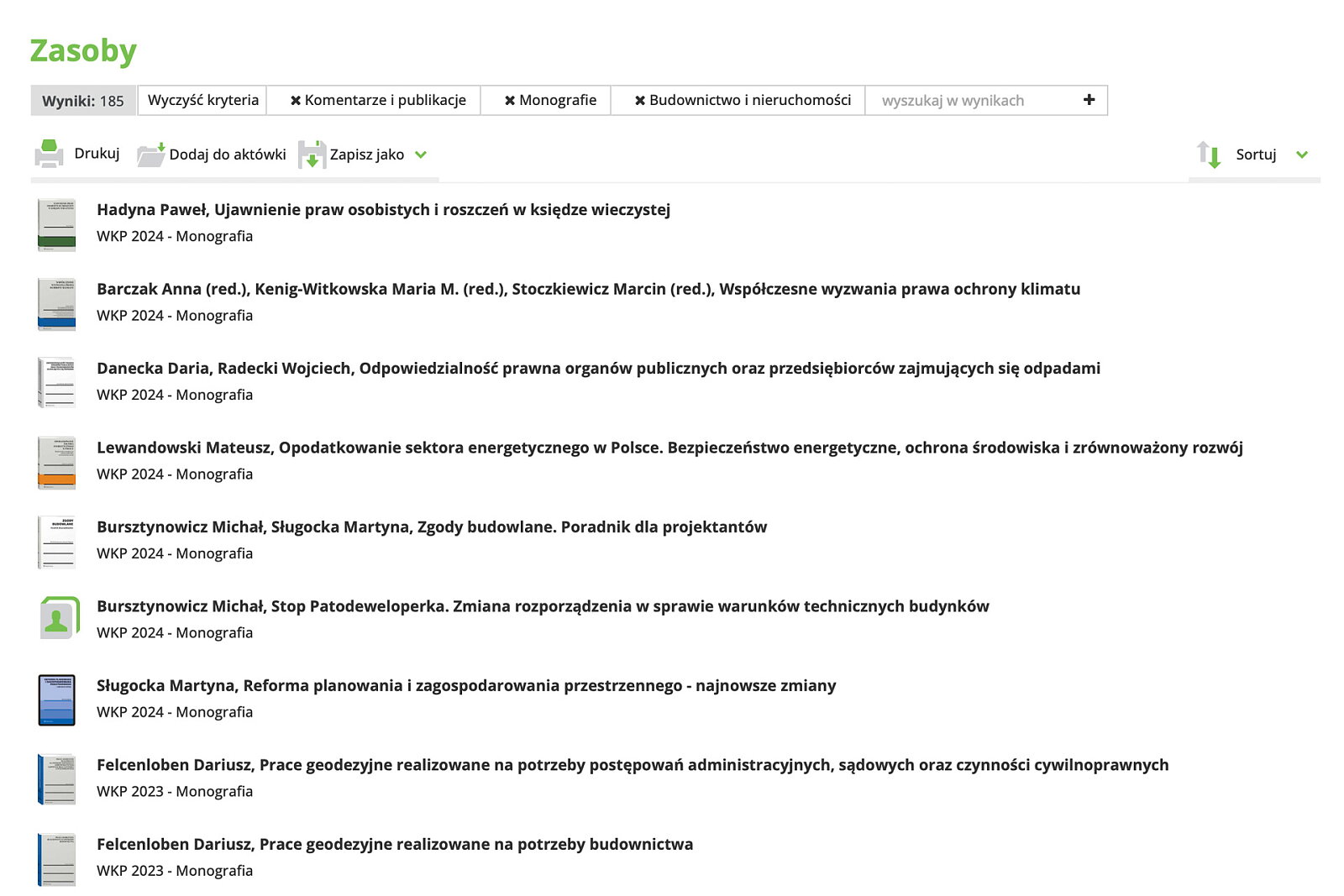Click WKP 2024 - Monografia under Stop Patodeweloperka
This screenshot has height=896, width=1344.
click(x=175, y=632)
